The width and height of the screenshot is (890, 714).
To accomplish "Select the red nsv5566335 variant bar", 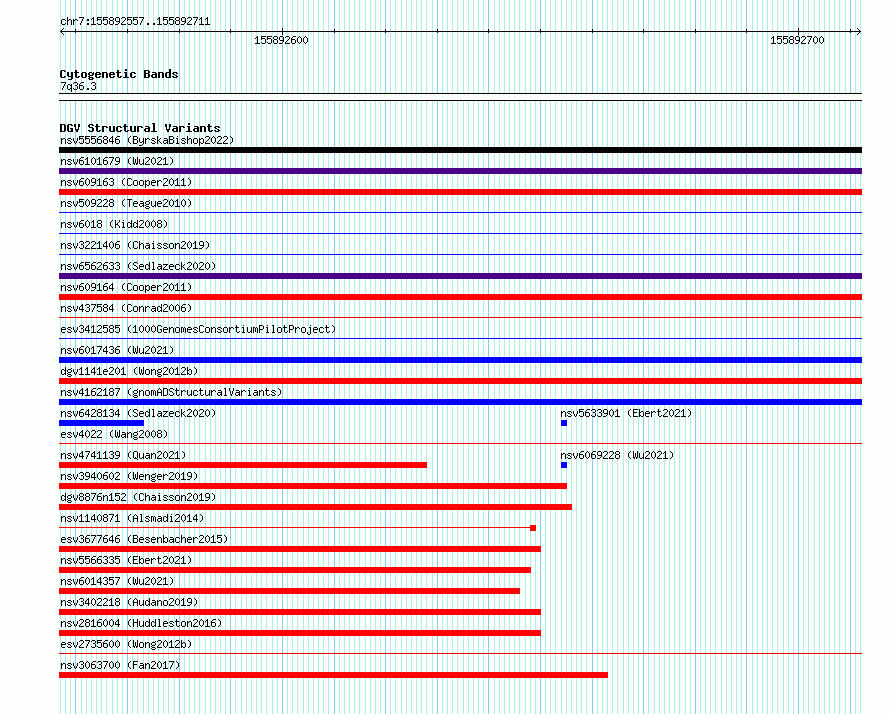I will pos(295,570).
